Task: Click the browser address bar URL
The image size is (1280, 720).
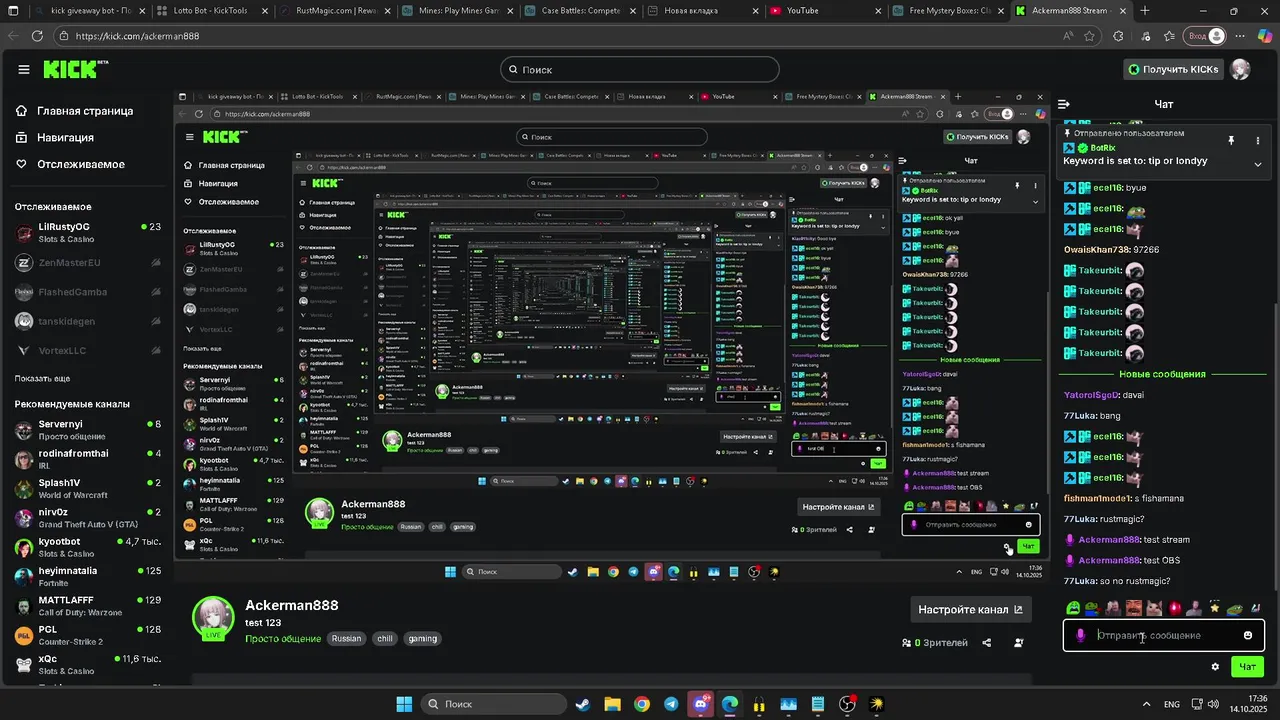Action: point(138,36)
